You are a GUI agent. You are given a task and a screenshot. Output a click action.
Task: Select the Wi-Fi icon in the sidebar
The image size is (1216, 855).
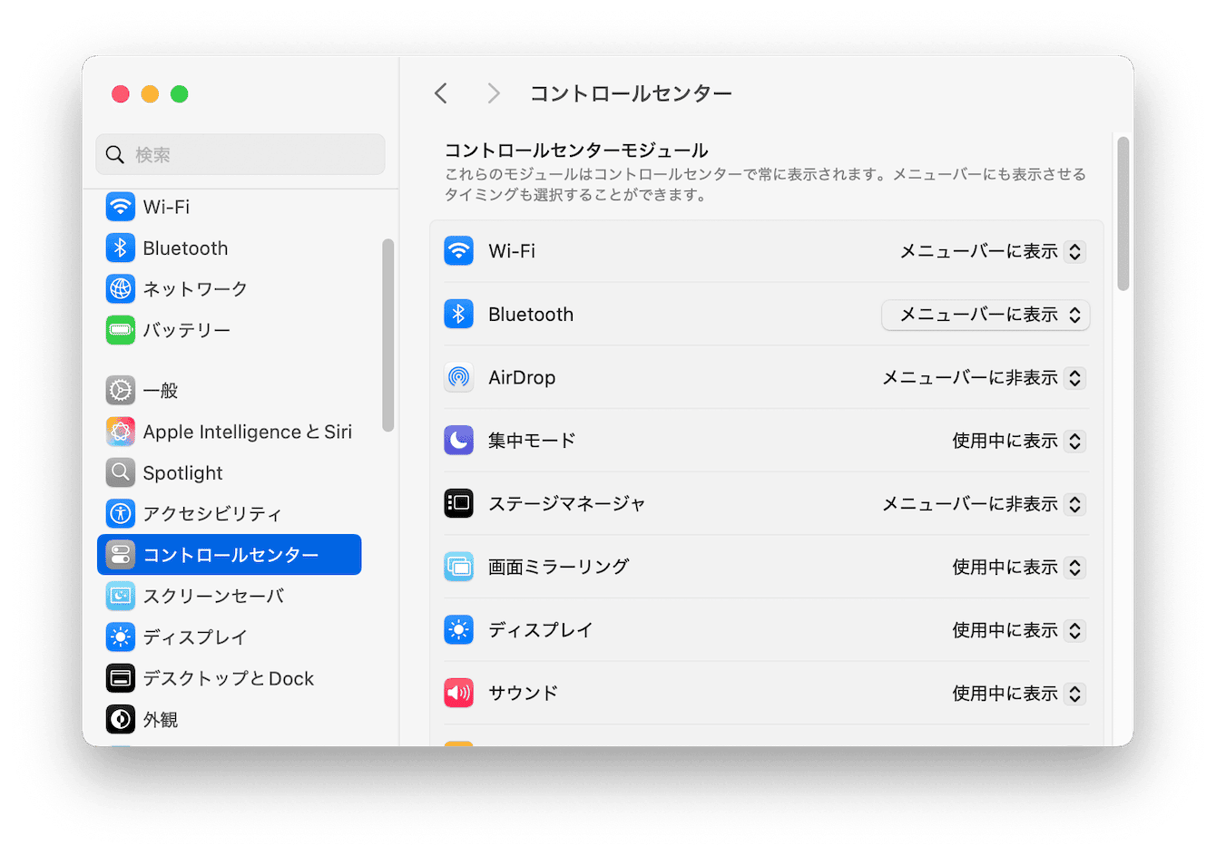[x=120, y=207]
